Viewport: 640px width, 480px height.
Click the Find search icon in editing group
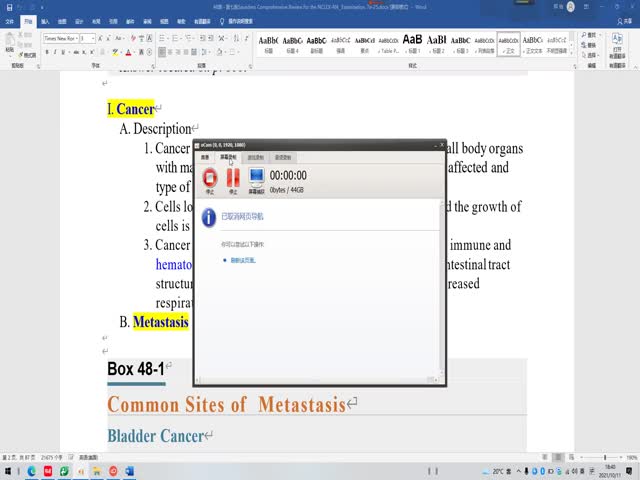pyautogui.click(x=585, y=34)
